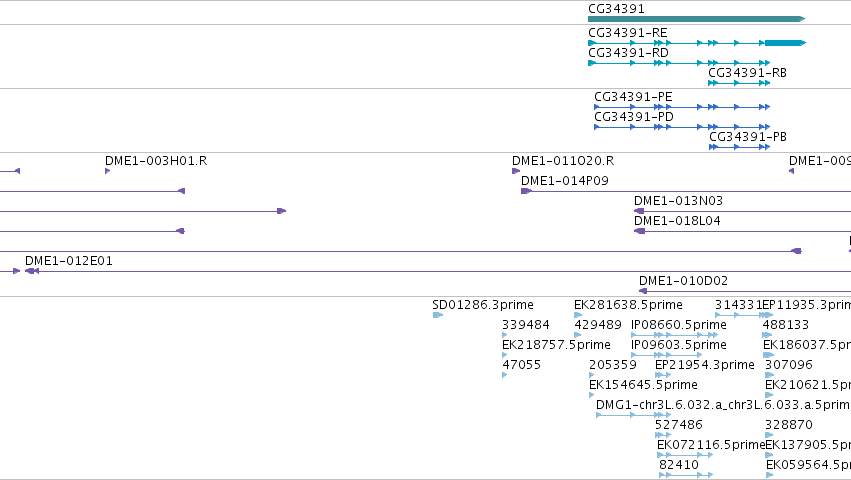Select EST 527486
The image size is (851, 480).
click(x=663, y=435)
